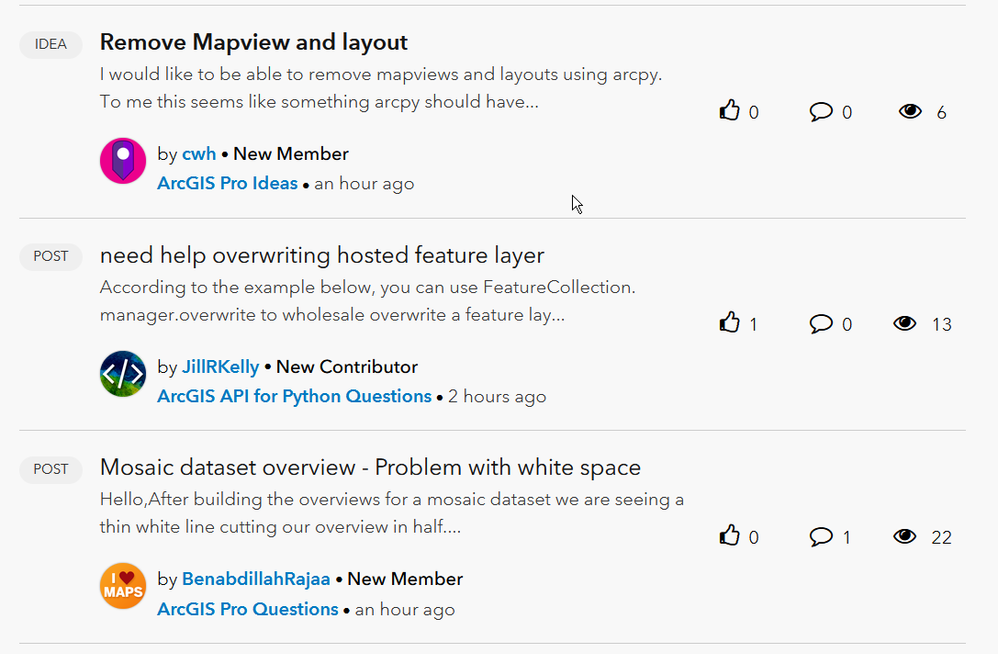
Task: Click POST badge beside overwriting hosted feature layer
Action: [51, 257]
